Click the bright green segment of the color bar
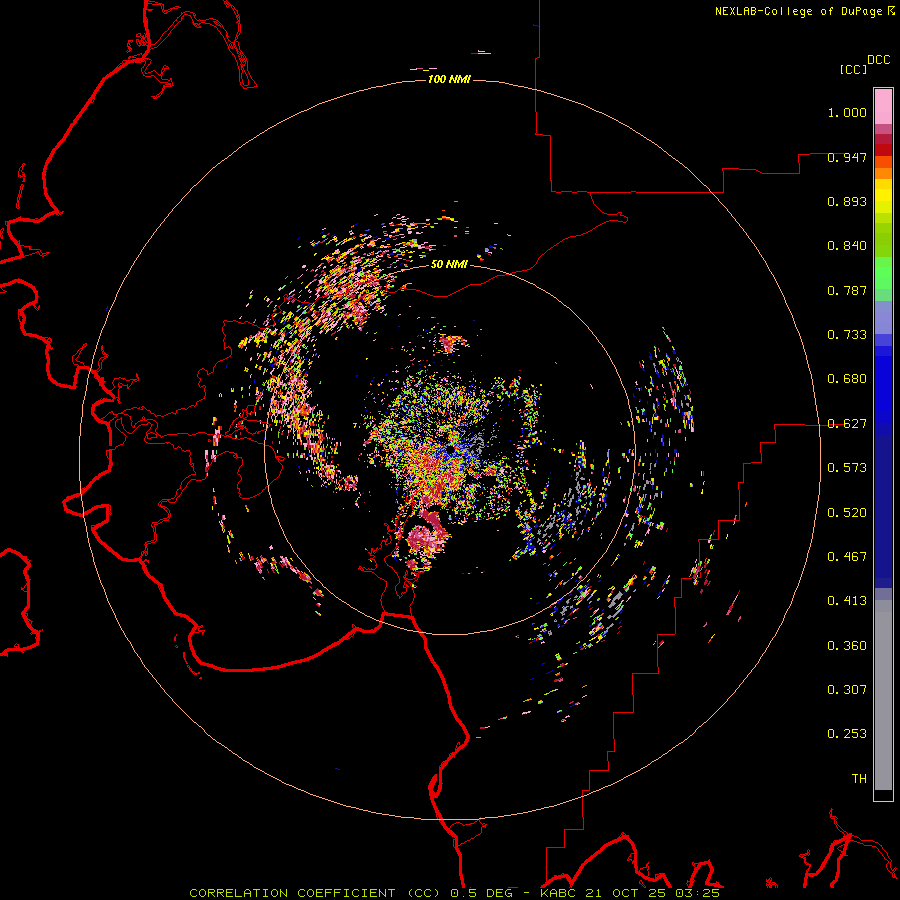The image size is (900, 900). point(883,273)
